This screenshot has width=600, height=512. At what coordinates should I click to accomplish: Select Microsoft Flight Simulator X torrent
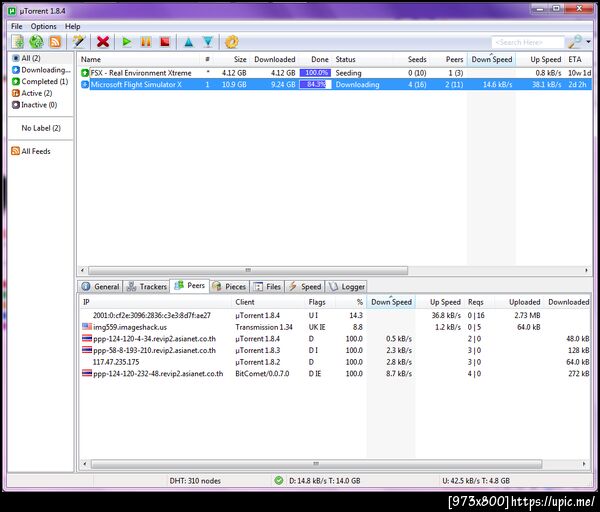pyautogui.click(x=336, y=84)
